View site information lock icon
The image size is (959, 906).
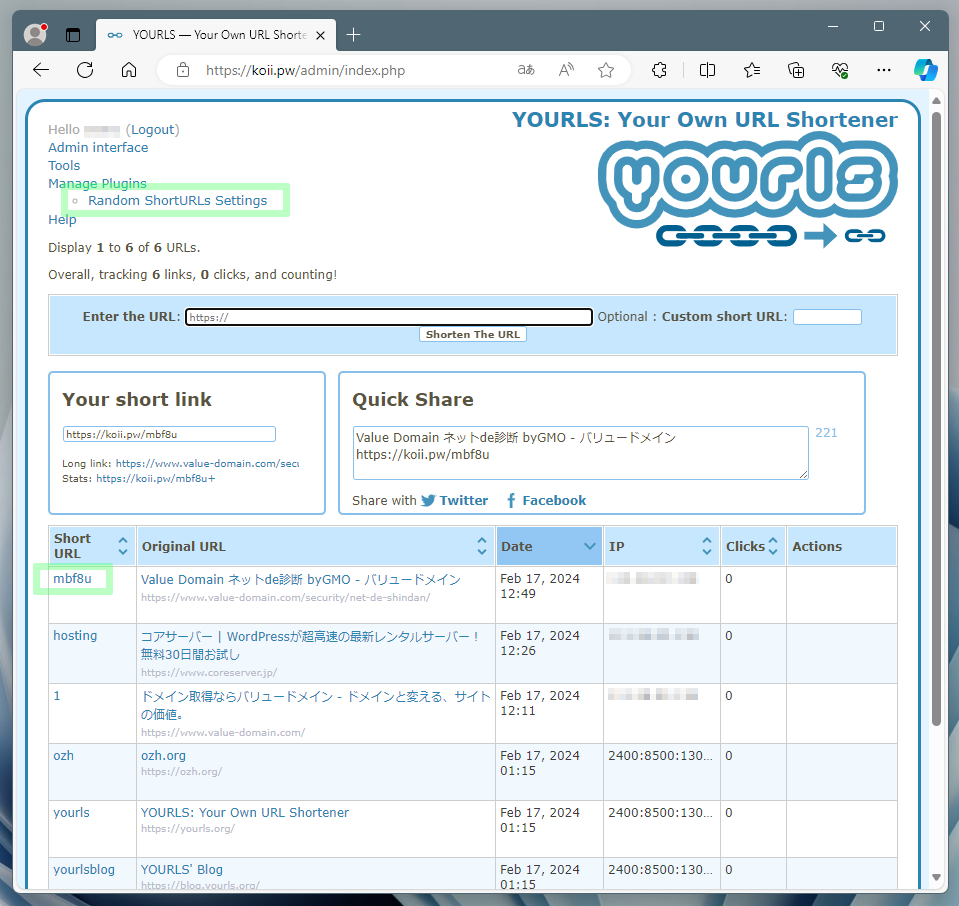(x=183, y=70)
